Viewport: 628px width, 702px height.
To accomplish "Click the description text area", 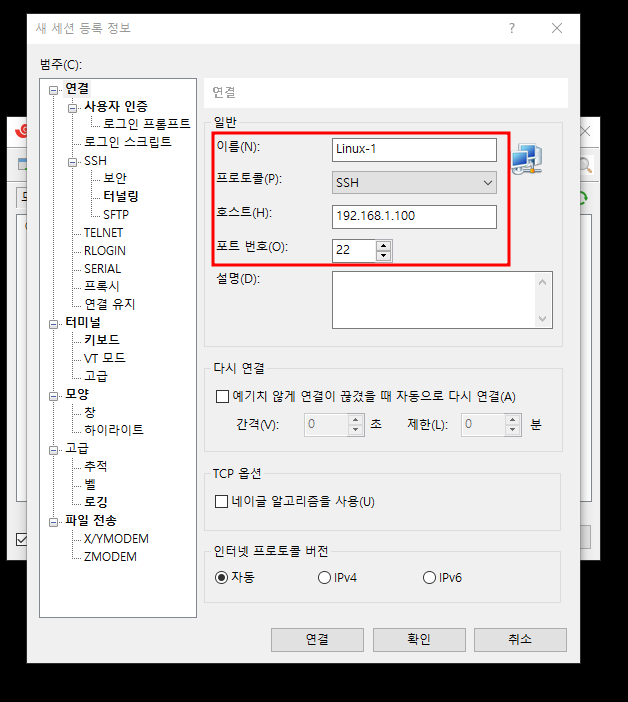I will [x=433, y=300].
